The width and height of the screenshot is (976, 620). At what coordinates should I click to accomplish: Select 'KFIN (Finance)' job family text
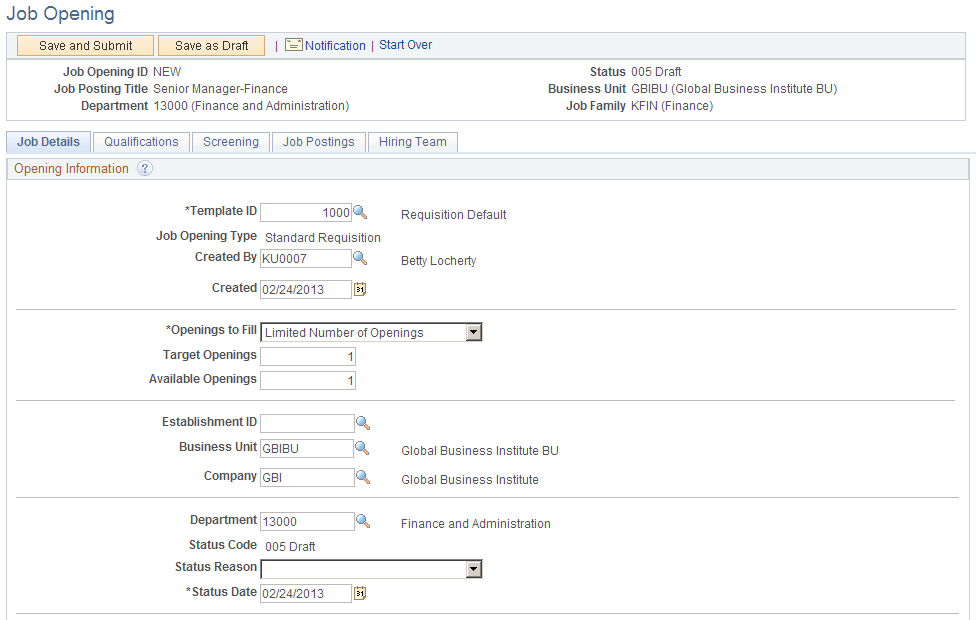point(672,106)
